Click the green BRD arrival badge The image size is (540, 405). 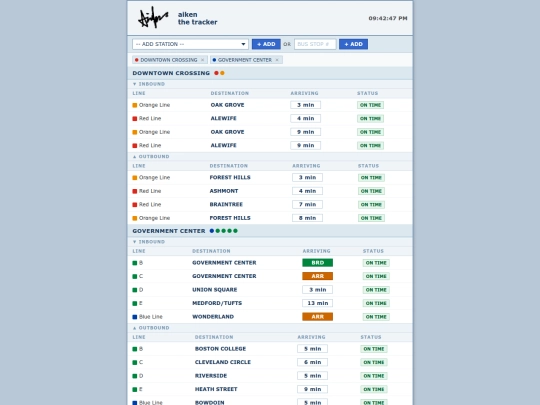(x=317, y=263)
